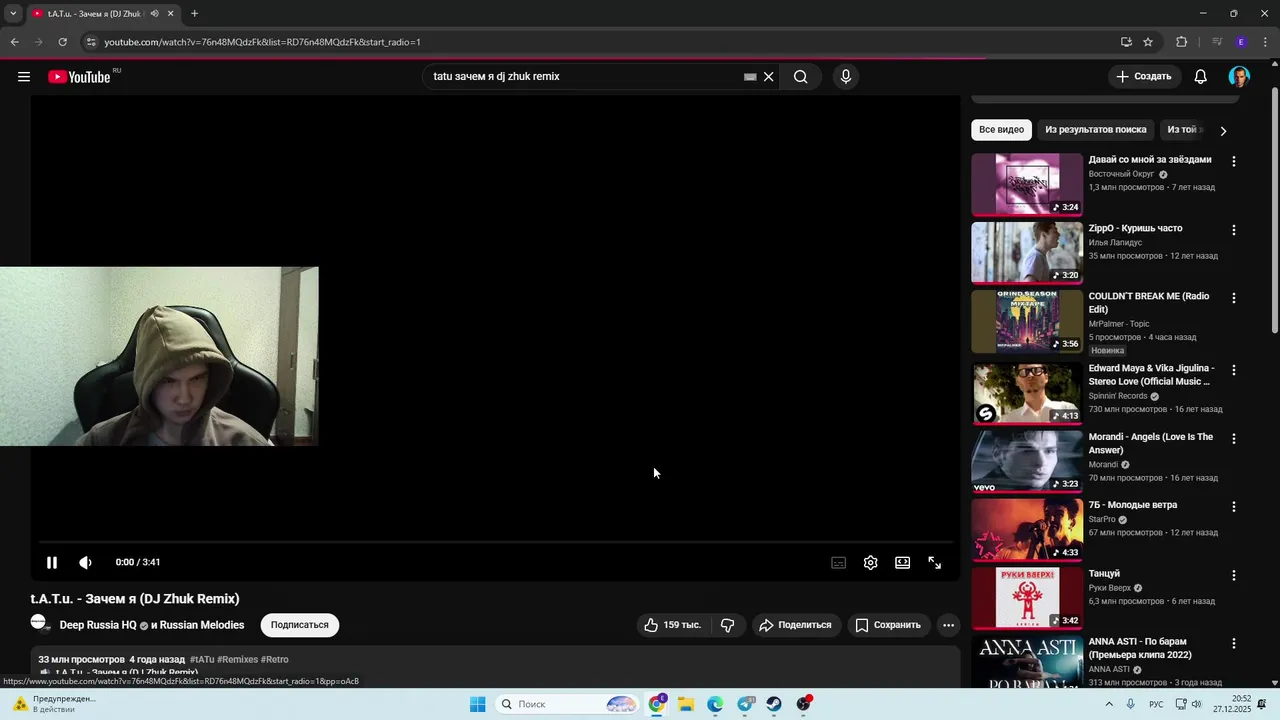Pause the video with the pause button
The image size is (1280, 720).
(x=52, y=563)
